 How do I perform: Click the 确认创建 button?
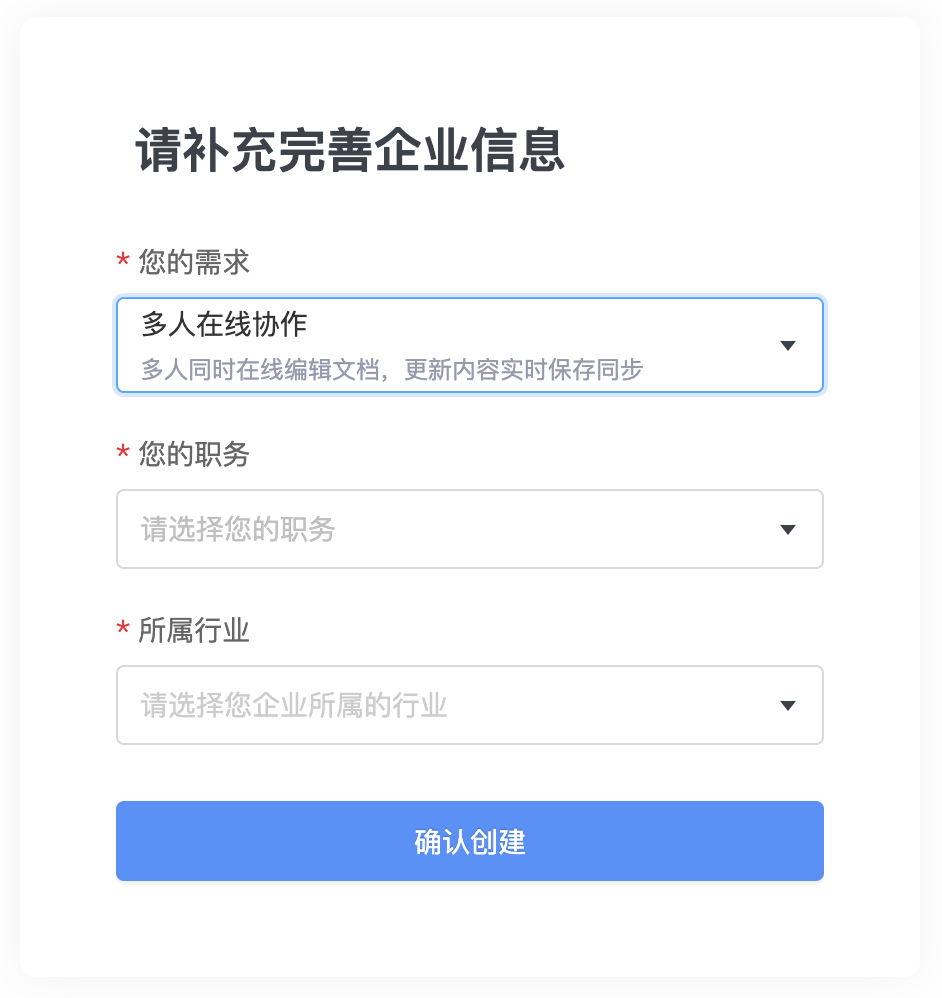click(470, 841)
